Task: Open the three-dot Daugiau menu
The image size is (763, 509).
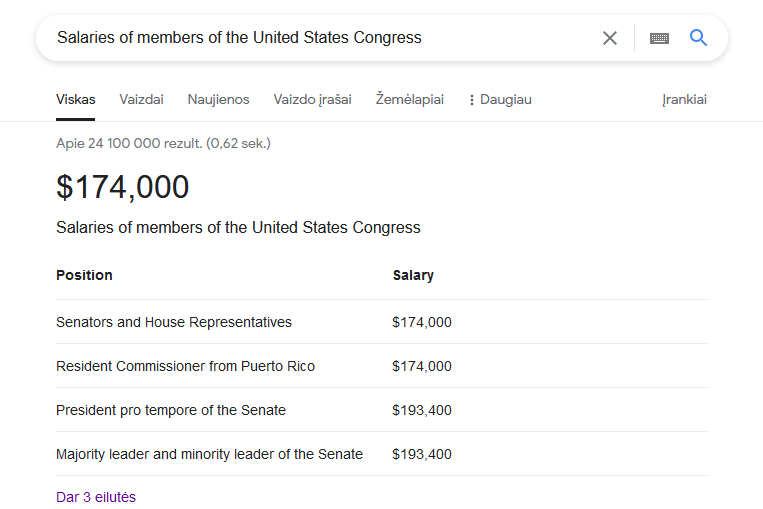Action: coord(499,100)
